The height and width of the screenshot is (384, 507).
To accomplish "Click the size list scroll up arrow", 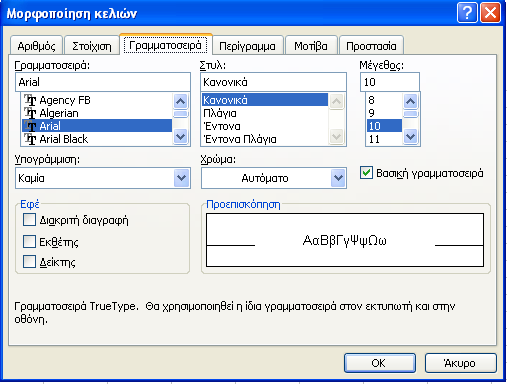I will pyautogui.click(x=410, y=101).
